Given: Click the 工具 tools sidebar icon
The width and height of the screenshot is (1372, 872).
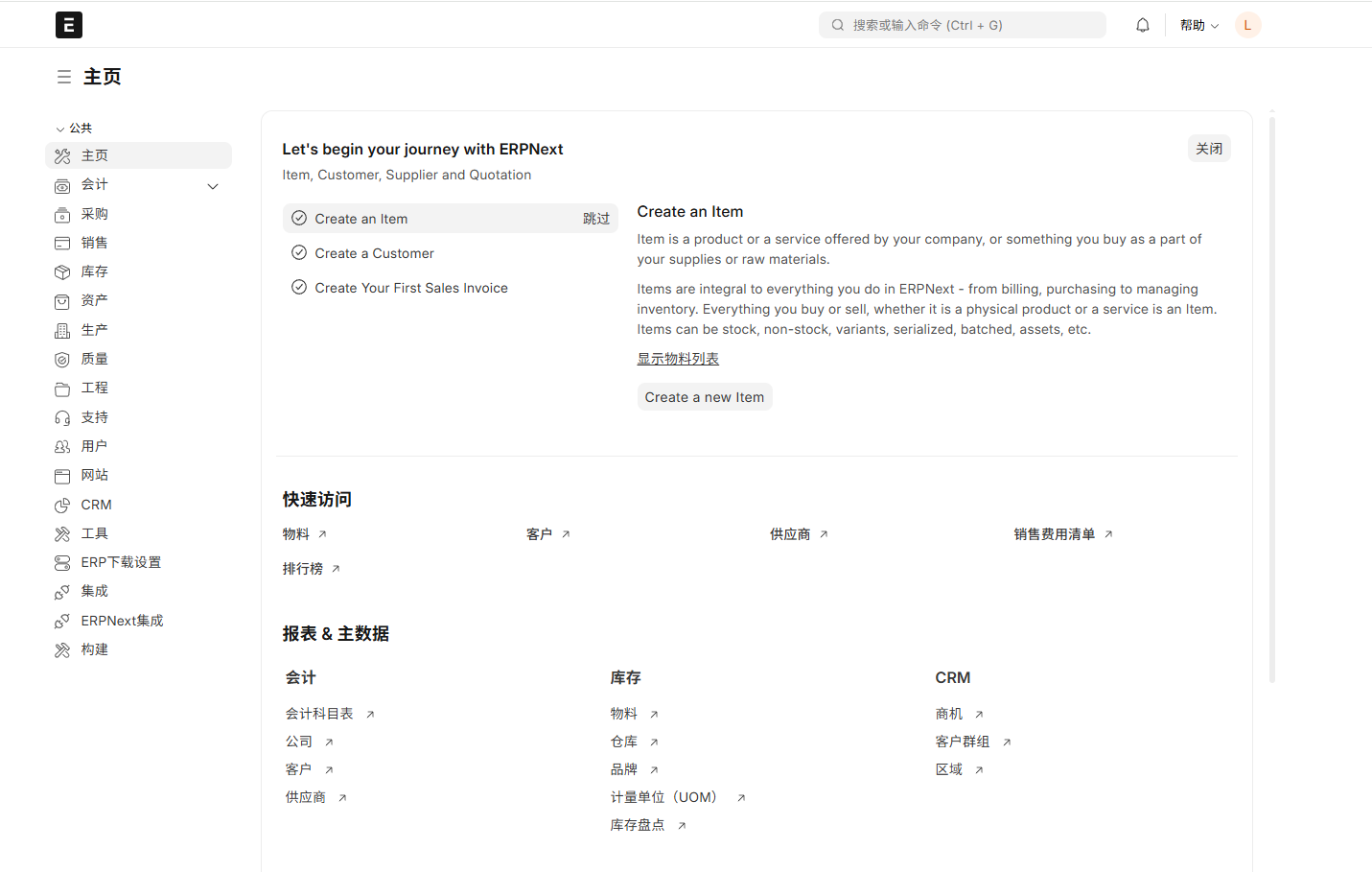Looking at the screenshot, I should pyautogui.click(x=62, y=533).
